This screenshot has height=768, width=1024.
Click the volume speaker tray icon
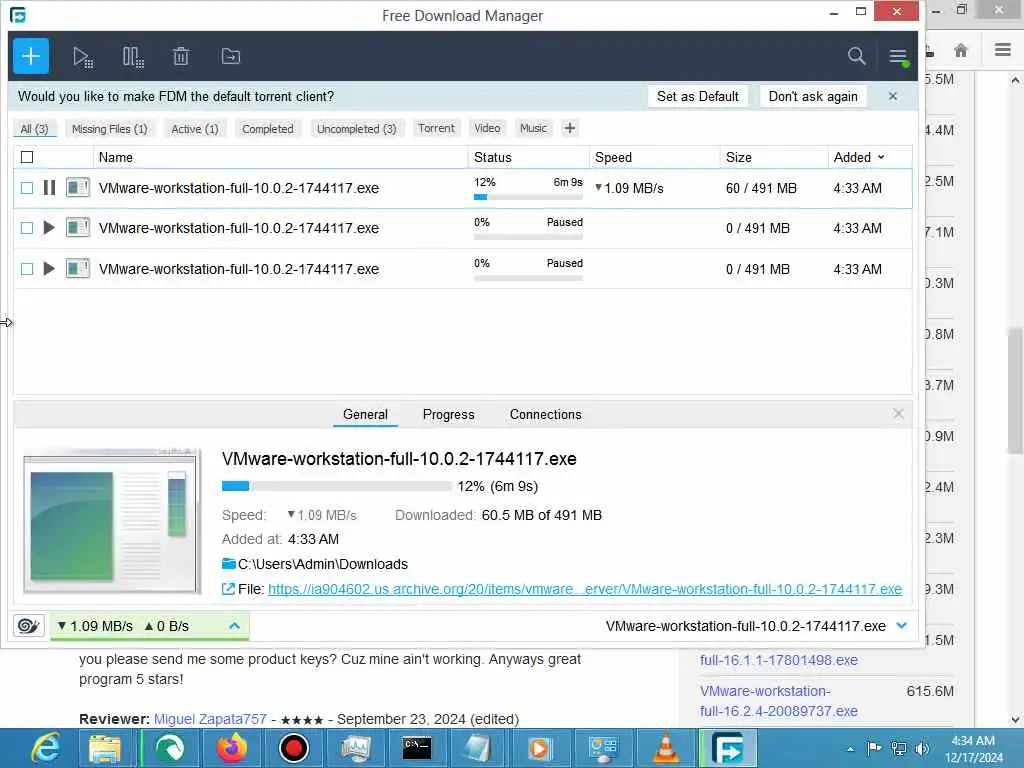(922, 748)
